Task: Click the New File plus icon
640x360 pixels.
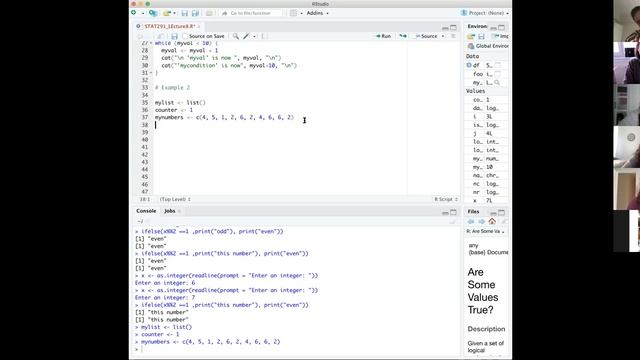Action: point(134,13)
